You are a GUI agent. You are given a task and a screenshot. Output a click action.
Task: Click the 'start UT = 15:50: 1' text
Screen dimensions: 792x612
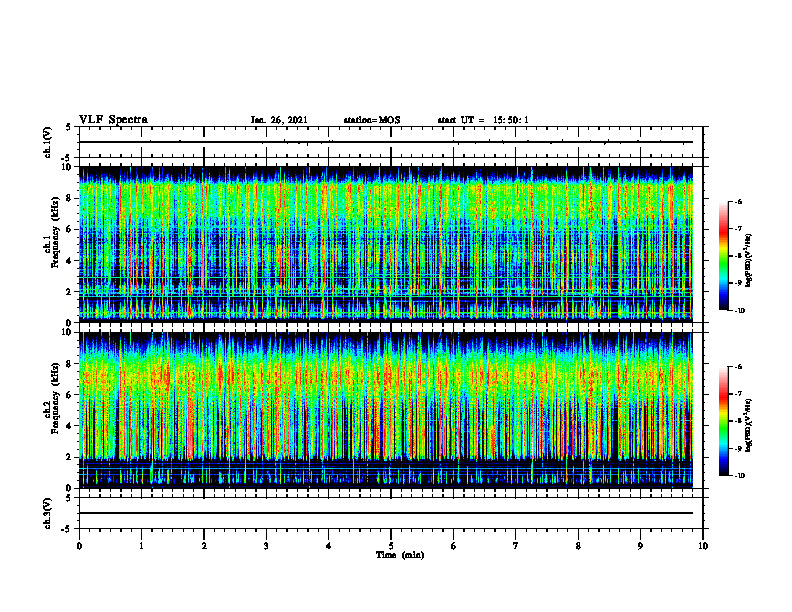[x=483, y=120]
